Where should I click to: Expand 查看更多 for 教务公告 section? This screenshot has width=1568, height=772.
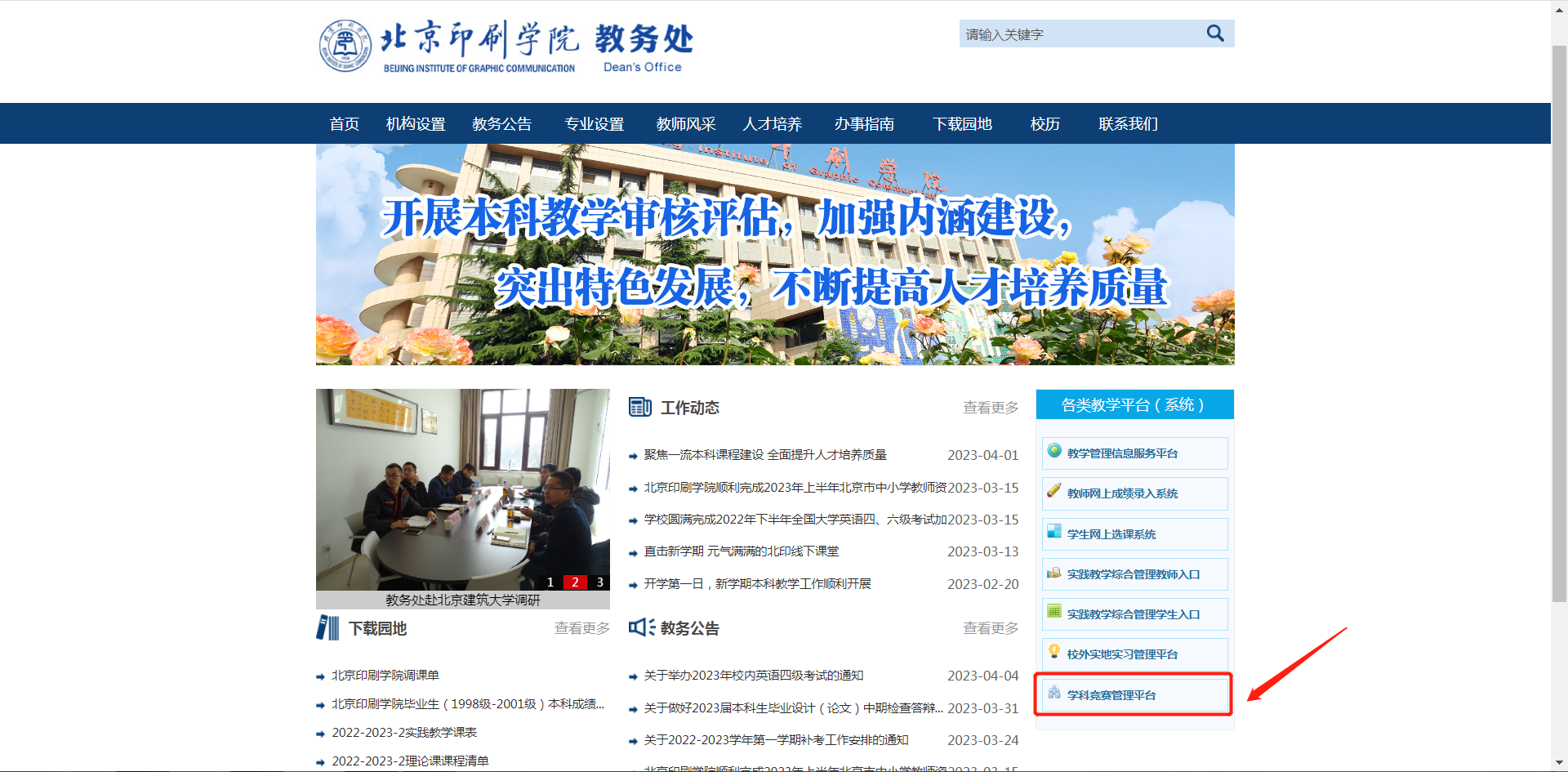coord(991,628)
